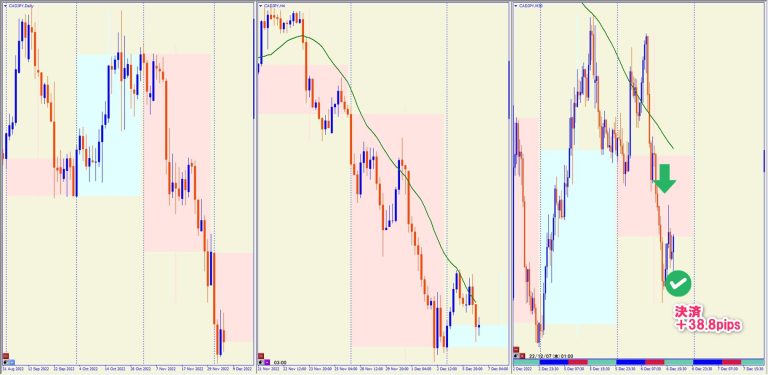Viewport: 768px width, 375px height.
Task: Click dark red icon beside 22/12/07 timestamp
Action: point(522,356)
